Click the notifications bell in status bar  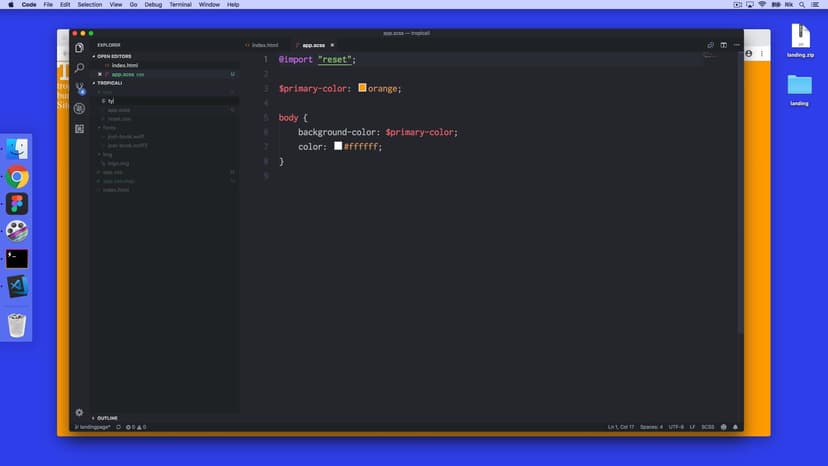(x=736, y=427)
